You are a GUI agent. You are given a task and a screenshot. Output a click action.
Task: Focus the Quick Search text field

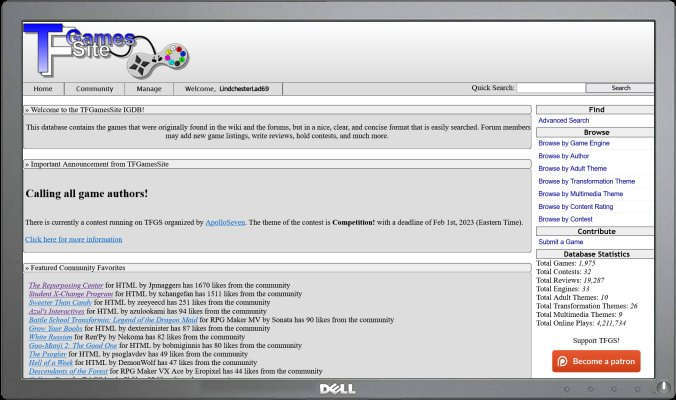[551, 88]
